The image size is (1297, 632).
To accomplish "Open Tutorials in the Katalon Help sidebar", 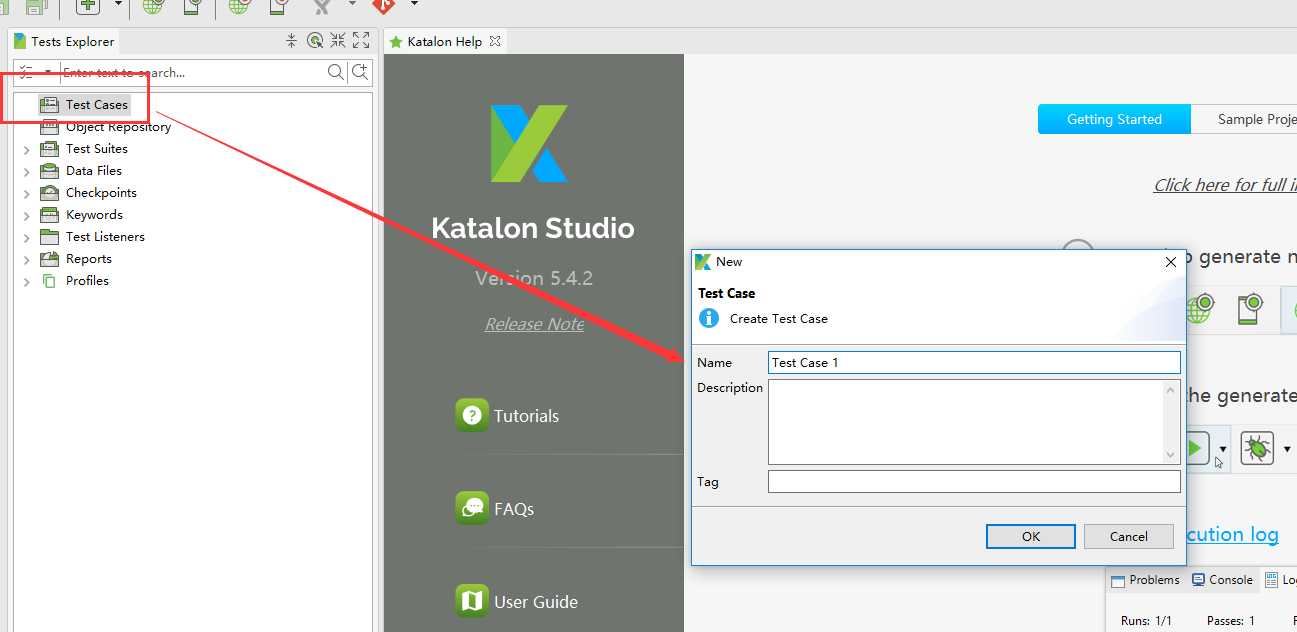I will pyautogui.click(x=507, y=415).
